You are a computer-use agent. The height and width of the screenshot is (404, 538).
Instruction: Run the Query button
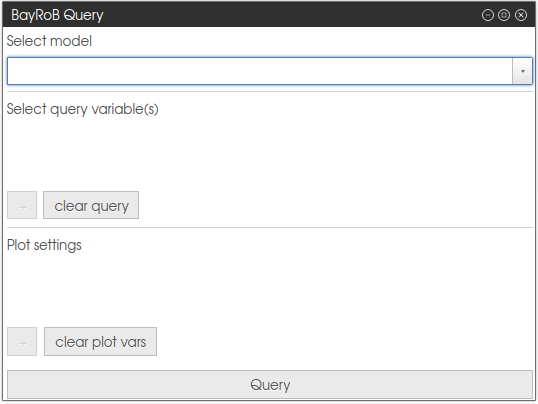tap(270, 384)
